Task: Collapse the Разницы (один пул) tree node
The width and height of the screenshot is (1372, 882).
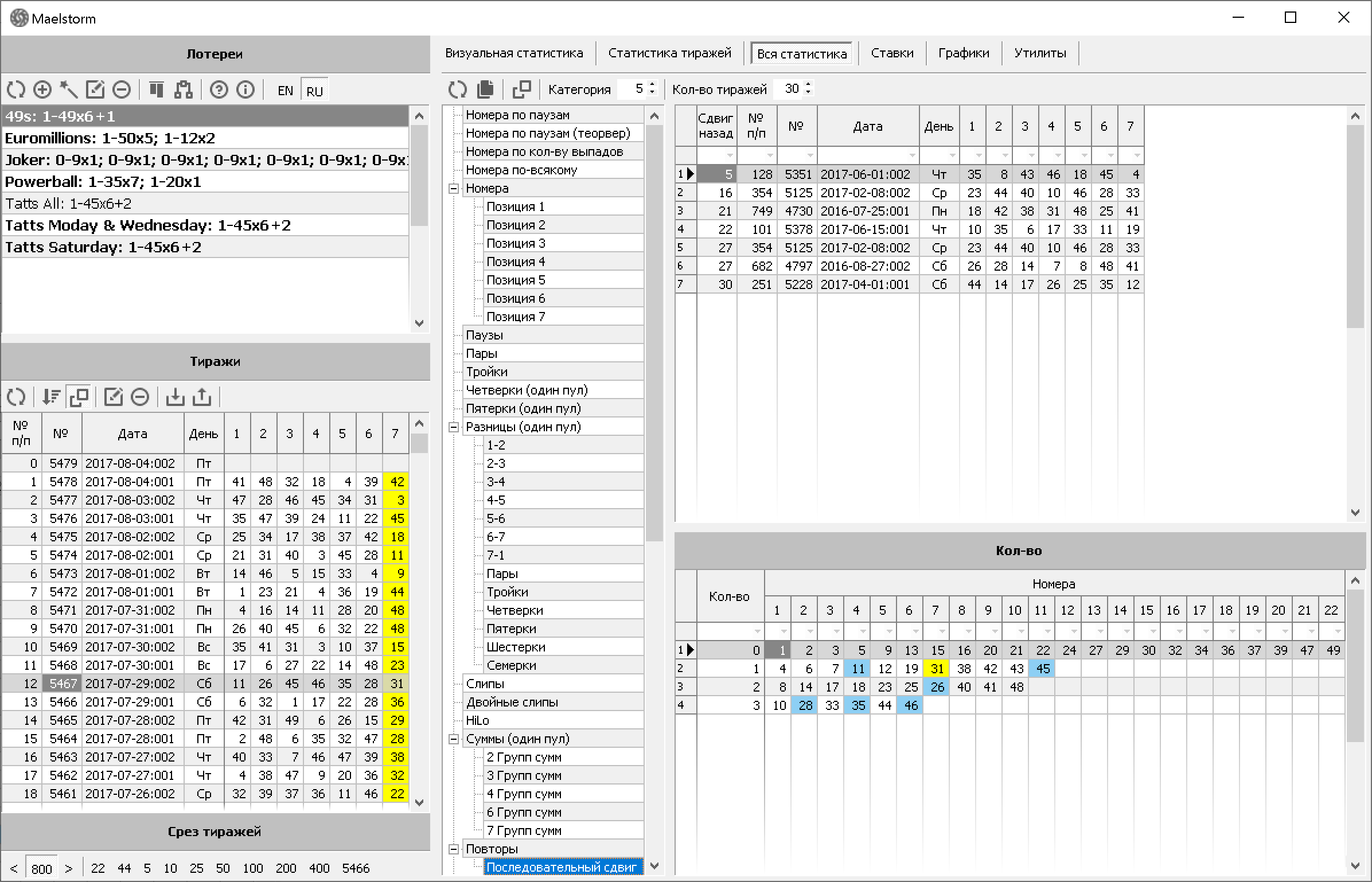Action: 454,427
